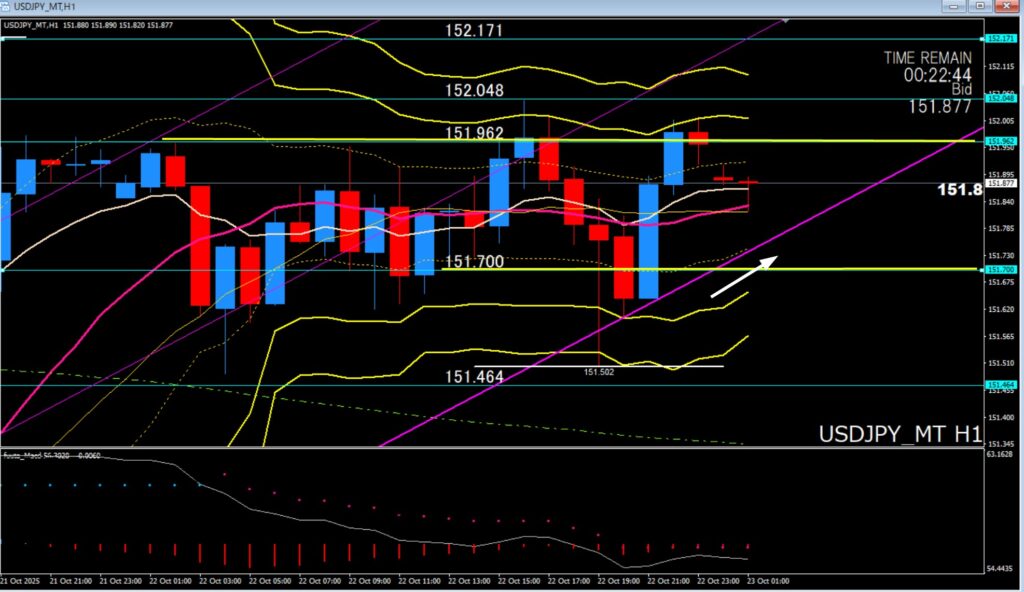This screenshot has height=592, width=1024.
Task: Select the 151.962 text label on chart
Action: pyautogui.click(x=473, y=133)
